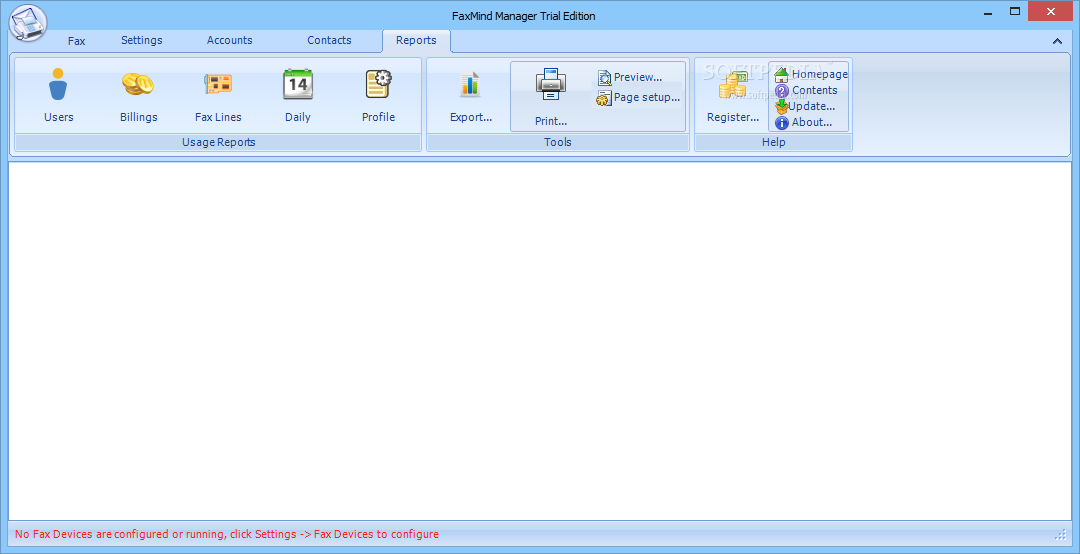Switch to the Accounts tab
This screenshot has height=554, width=1080.
[229, 40]
